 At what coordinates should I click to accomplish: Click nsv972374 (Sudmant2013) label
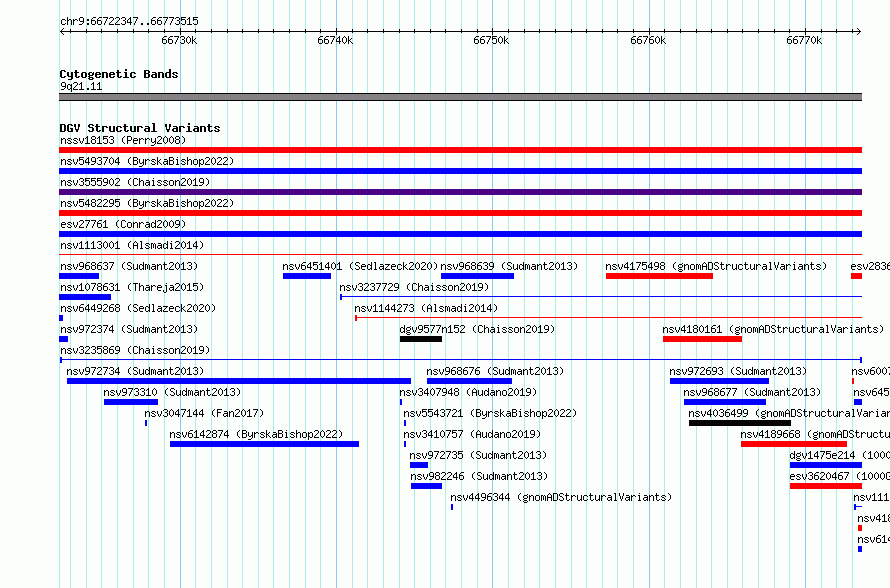point(129,329)
